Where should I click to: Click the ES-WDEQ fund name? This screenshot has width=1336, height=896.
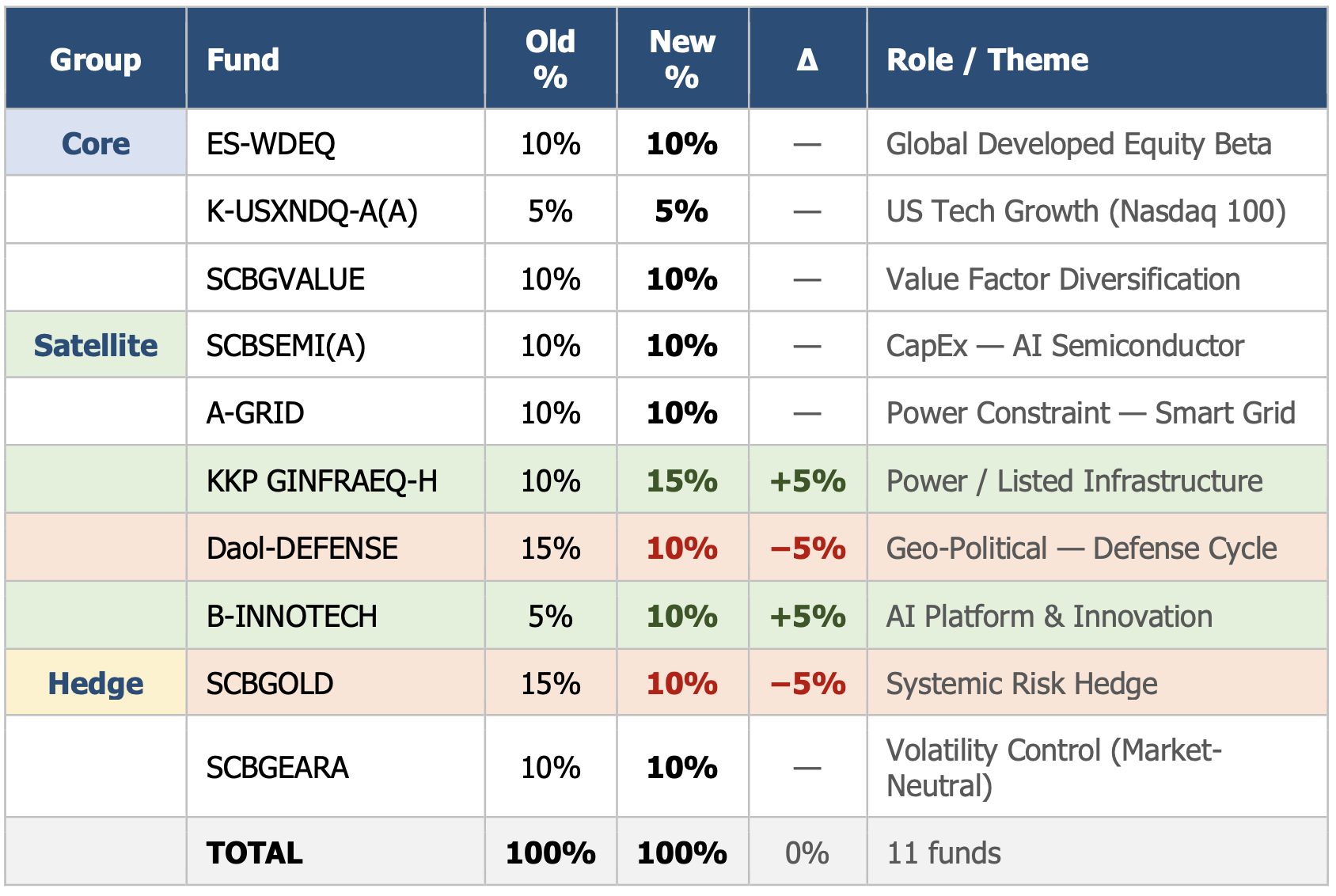271,143
